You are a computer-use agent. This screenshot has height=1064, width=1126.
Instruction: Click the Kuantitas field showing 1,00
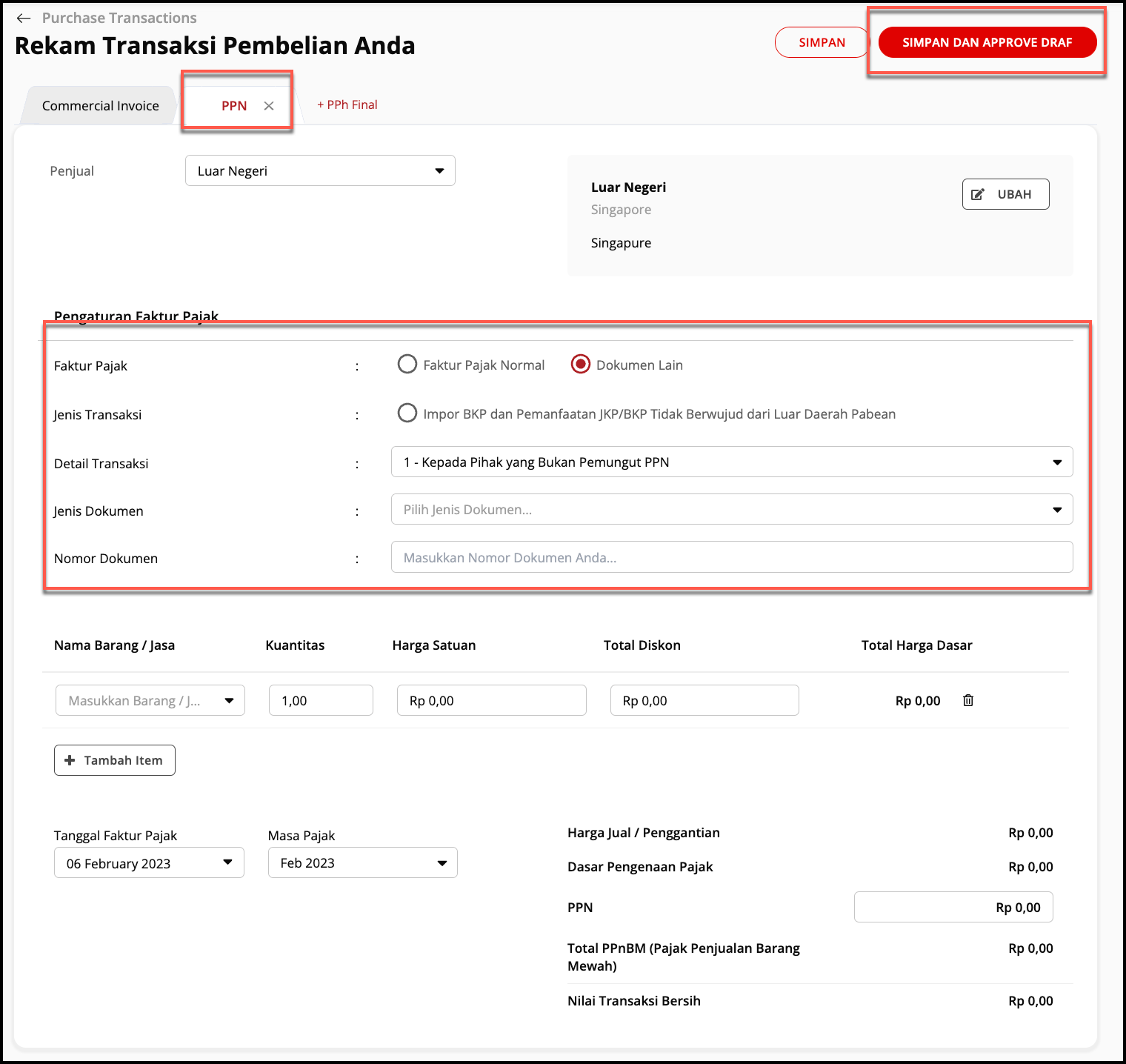321,700
